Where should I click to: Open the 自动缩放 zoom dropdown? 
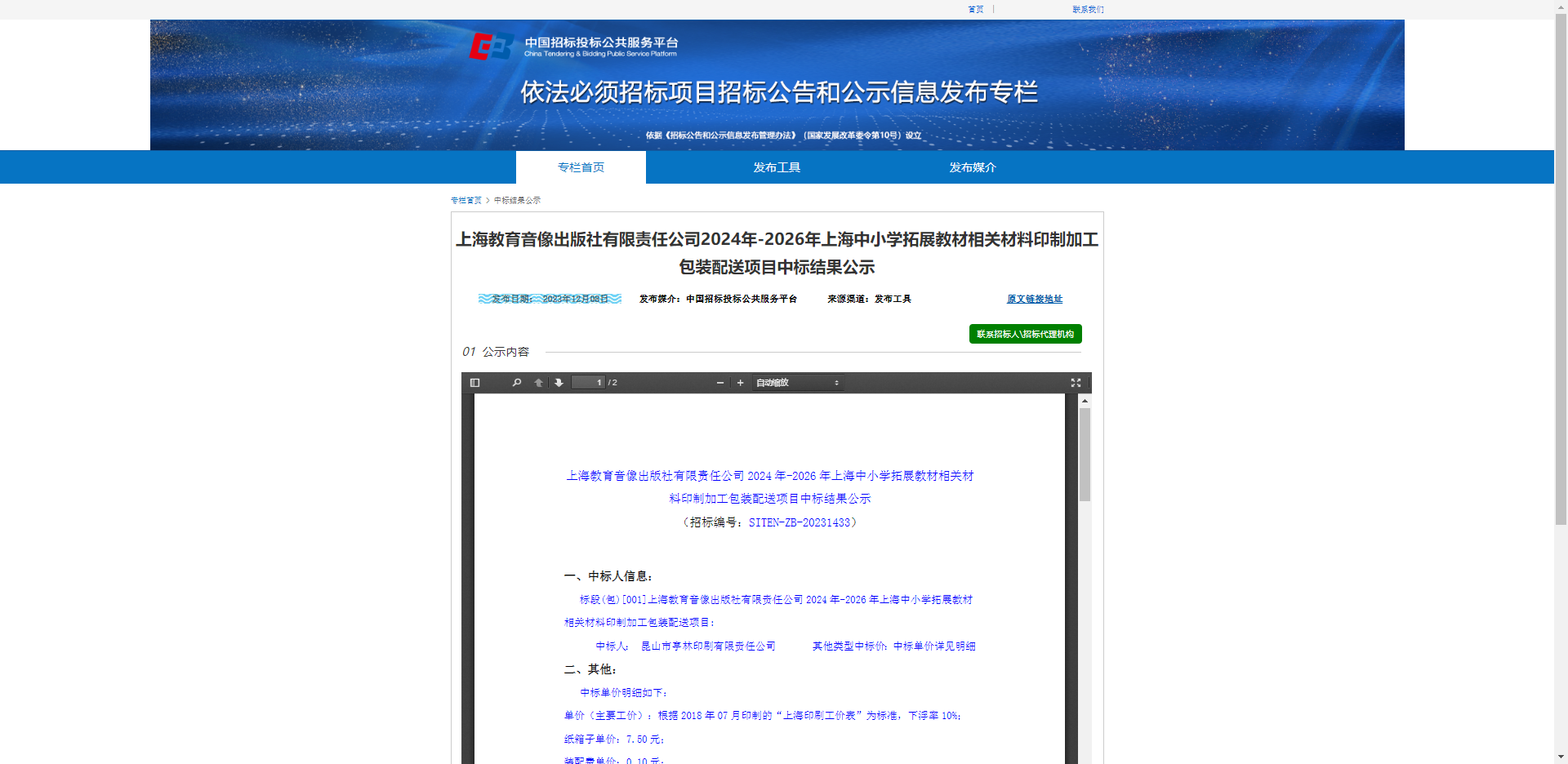[x=797, y=383]
